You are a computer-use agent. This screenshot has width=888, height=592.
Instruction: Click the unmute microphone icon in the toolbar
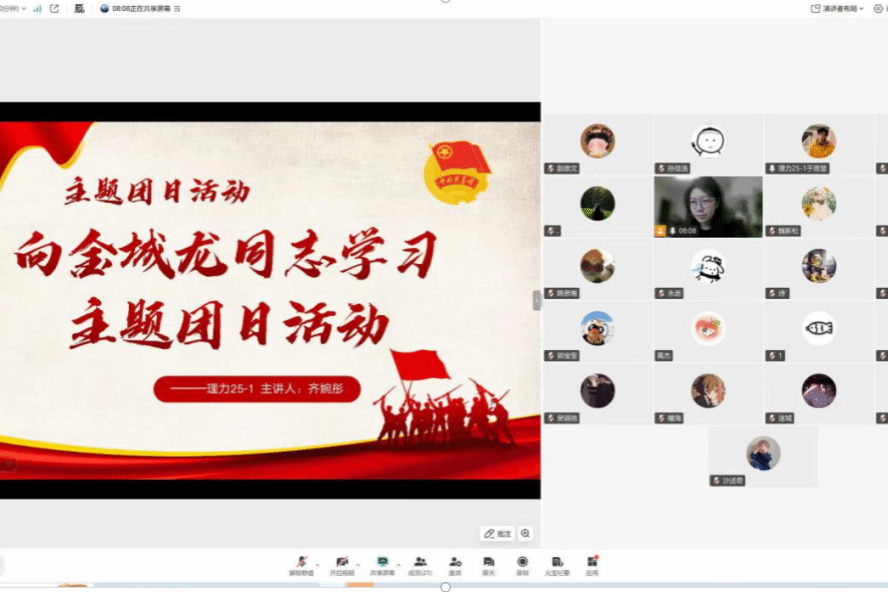coord(301,563)
